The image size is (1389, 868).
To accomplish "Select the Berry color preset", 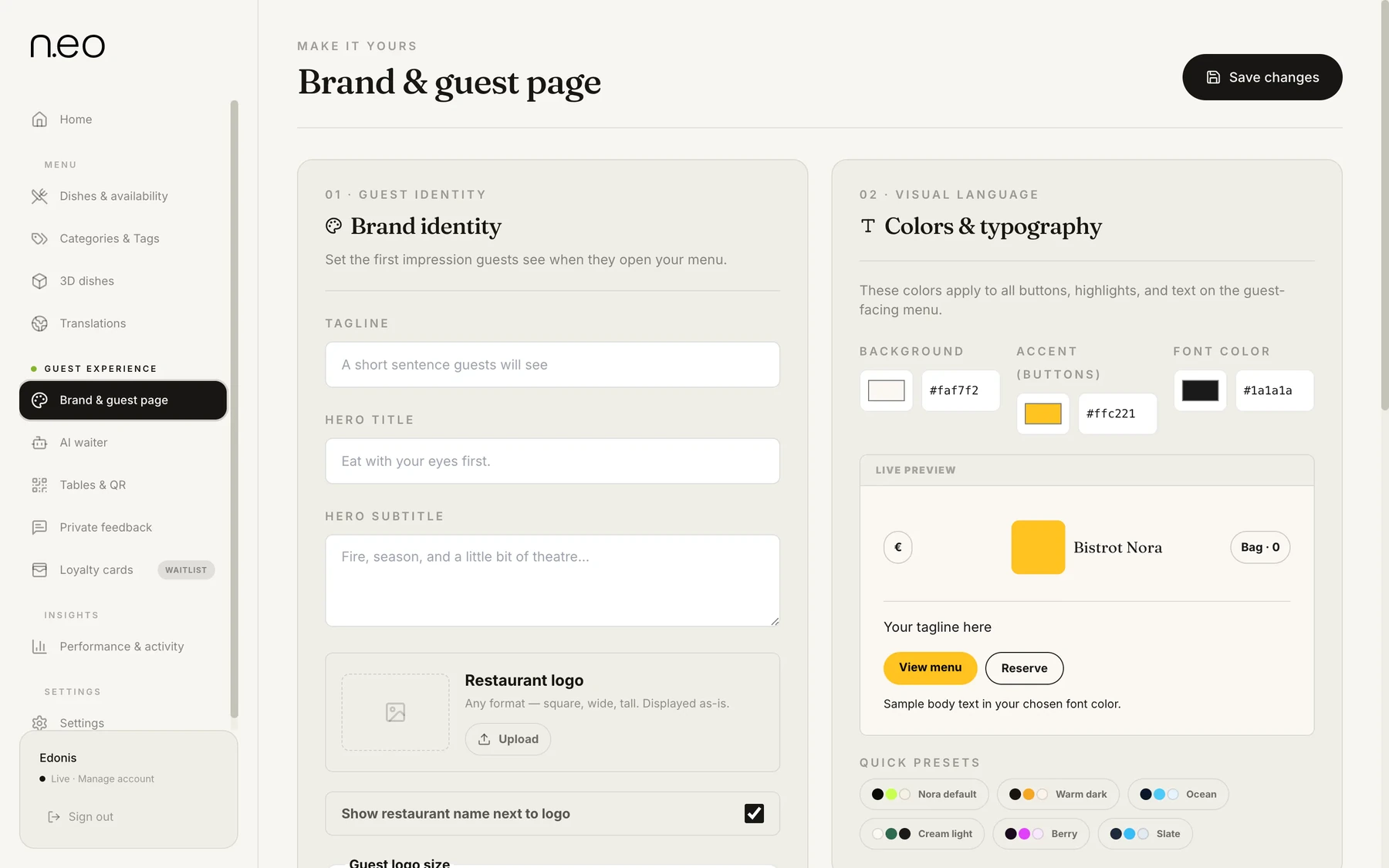I will coord(1040,834).
